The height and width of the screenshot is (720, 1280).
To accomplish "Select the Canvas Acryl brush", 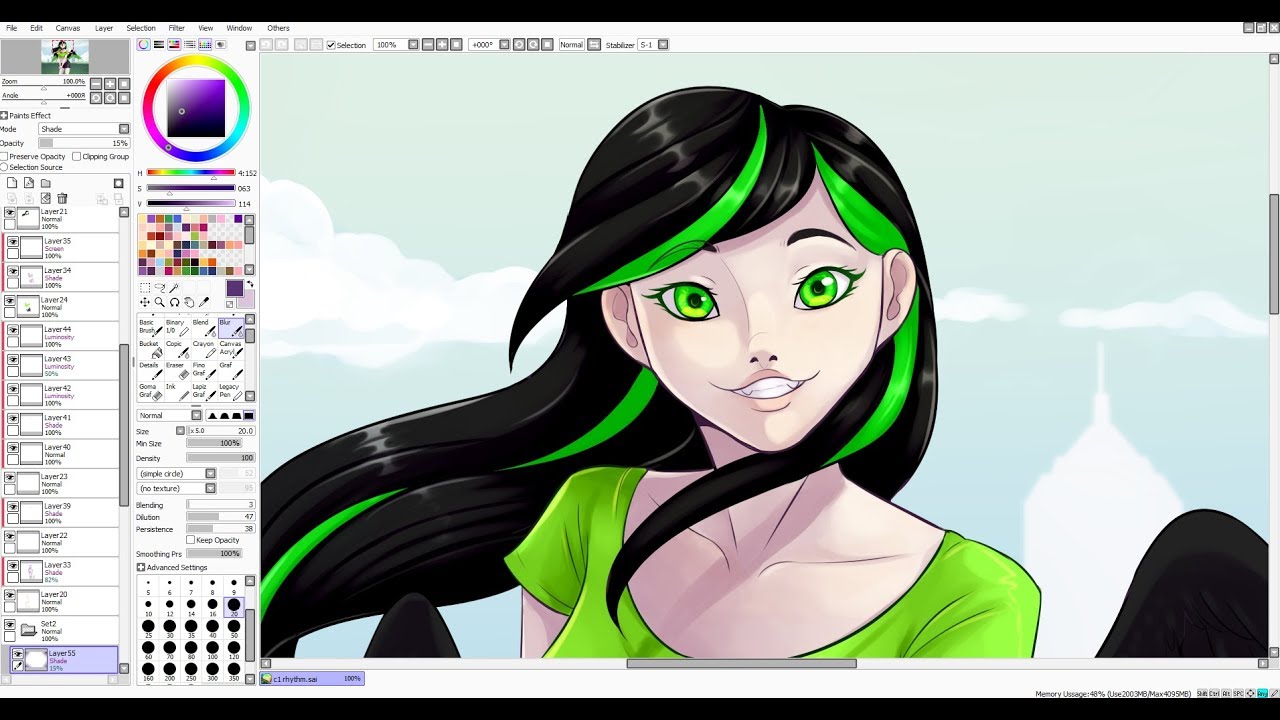I will point(230,349).
